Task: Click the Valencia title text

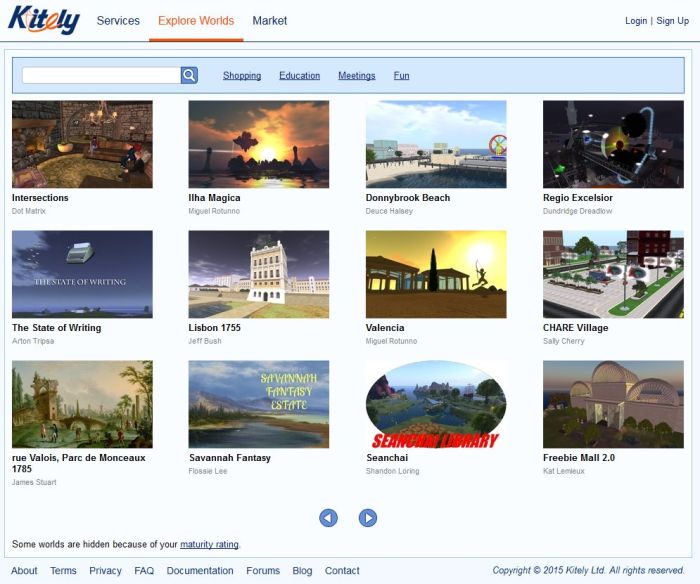Action: click(385, 328)
